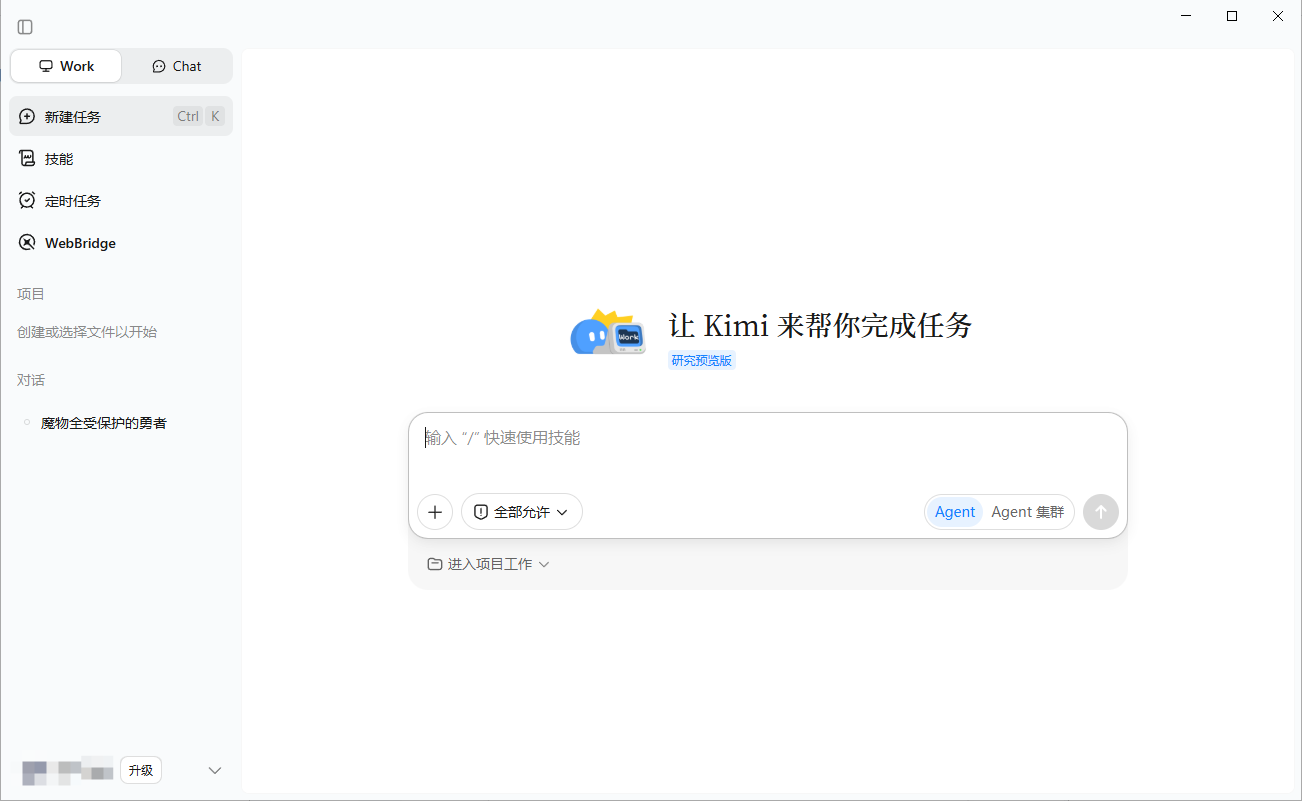This screenshot has height=801, width=1302.
Task: Click the 升级 upgrade button
Action: click(141, 770)
